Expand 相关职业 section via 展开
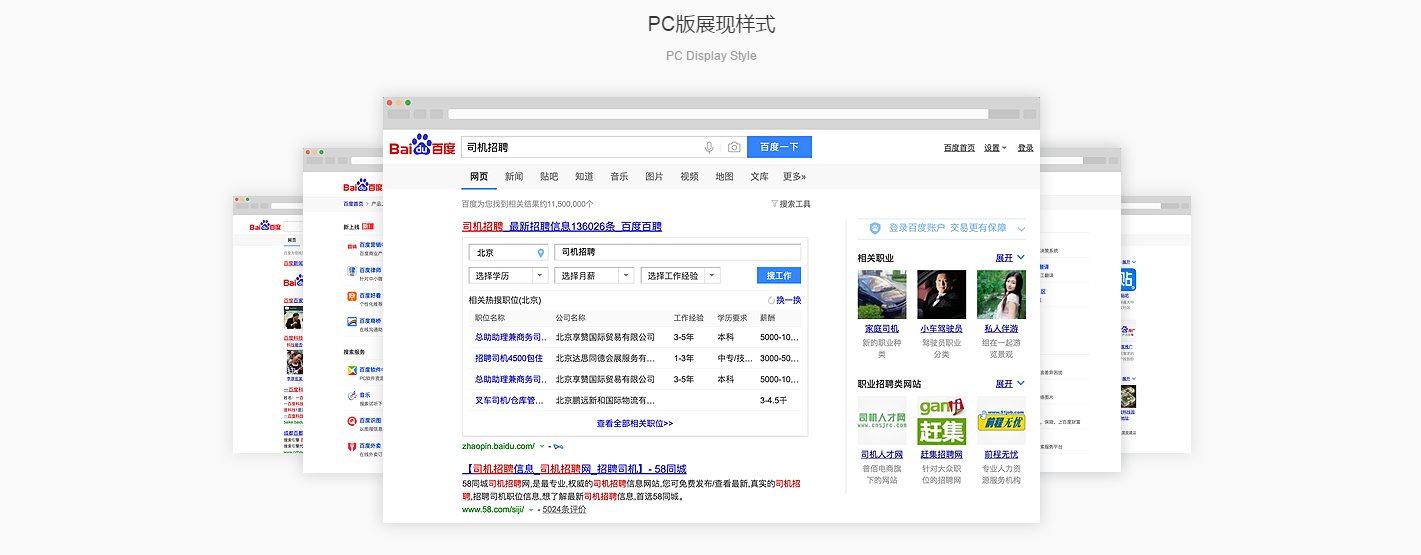Viewport: 1421px width, 555px height. 1009,258
